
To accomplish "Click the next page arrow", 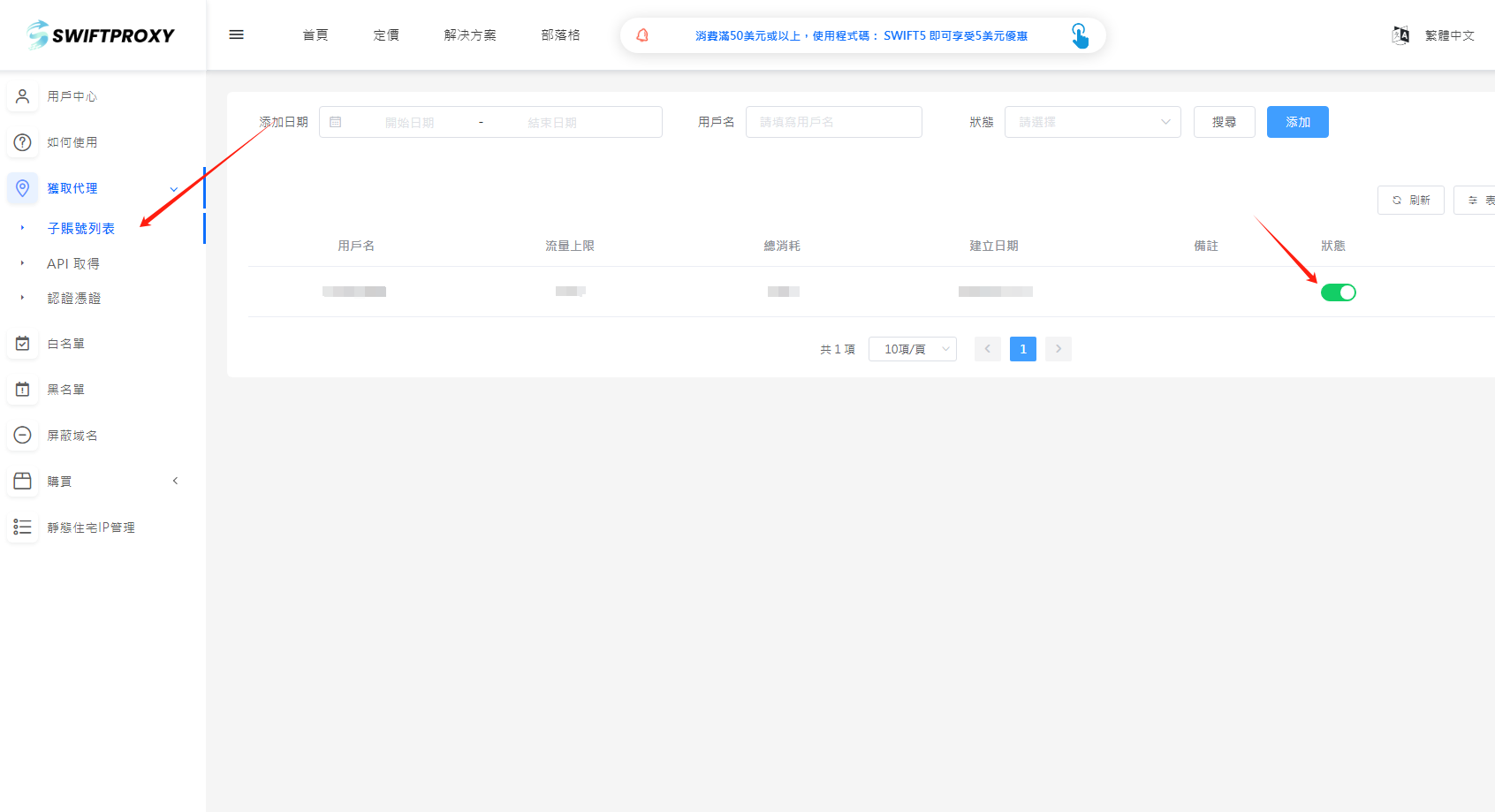I will click(x=1058, y=349).
